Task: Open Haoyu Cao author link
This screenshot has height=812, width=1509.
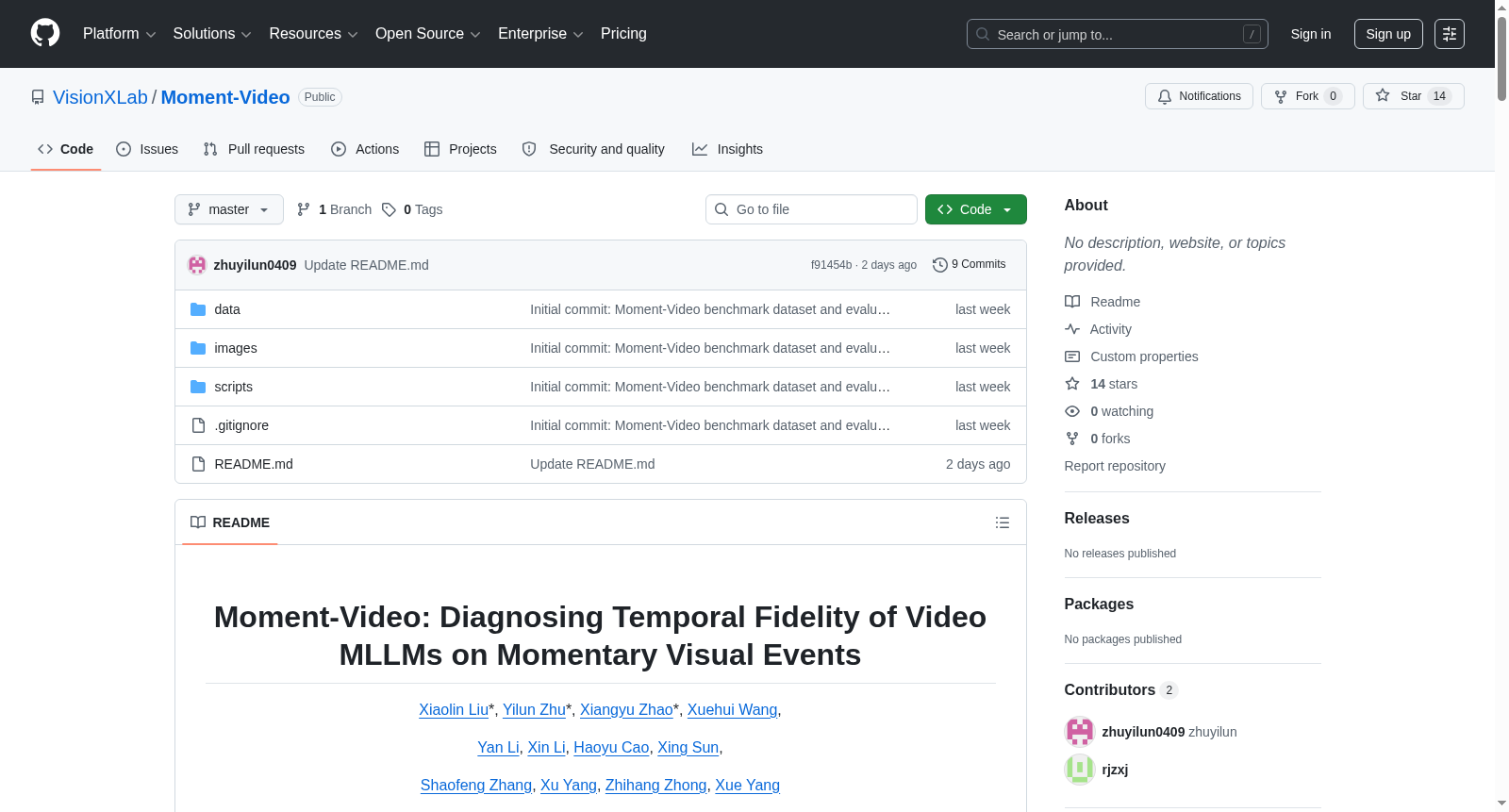Action: click(611, 747)
